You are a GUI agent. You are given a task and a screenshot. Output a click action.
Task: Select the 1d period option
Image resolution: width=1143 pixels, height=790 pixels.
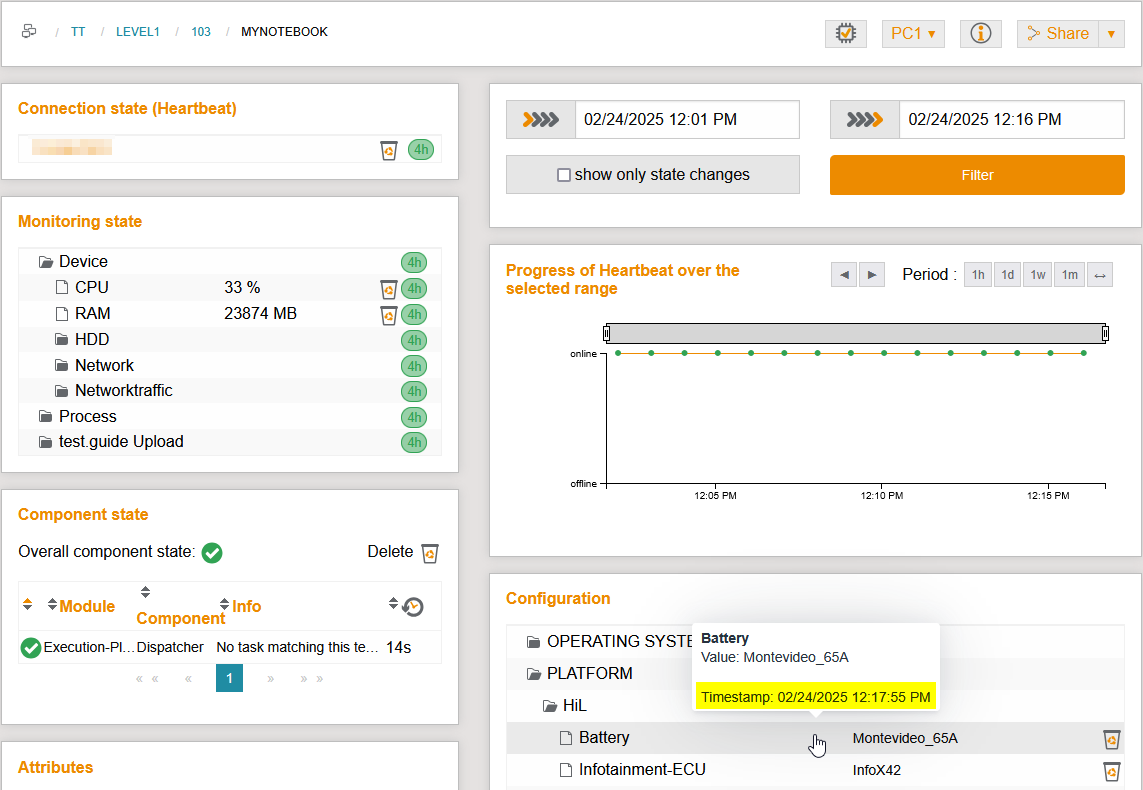coord(1008,275)
